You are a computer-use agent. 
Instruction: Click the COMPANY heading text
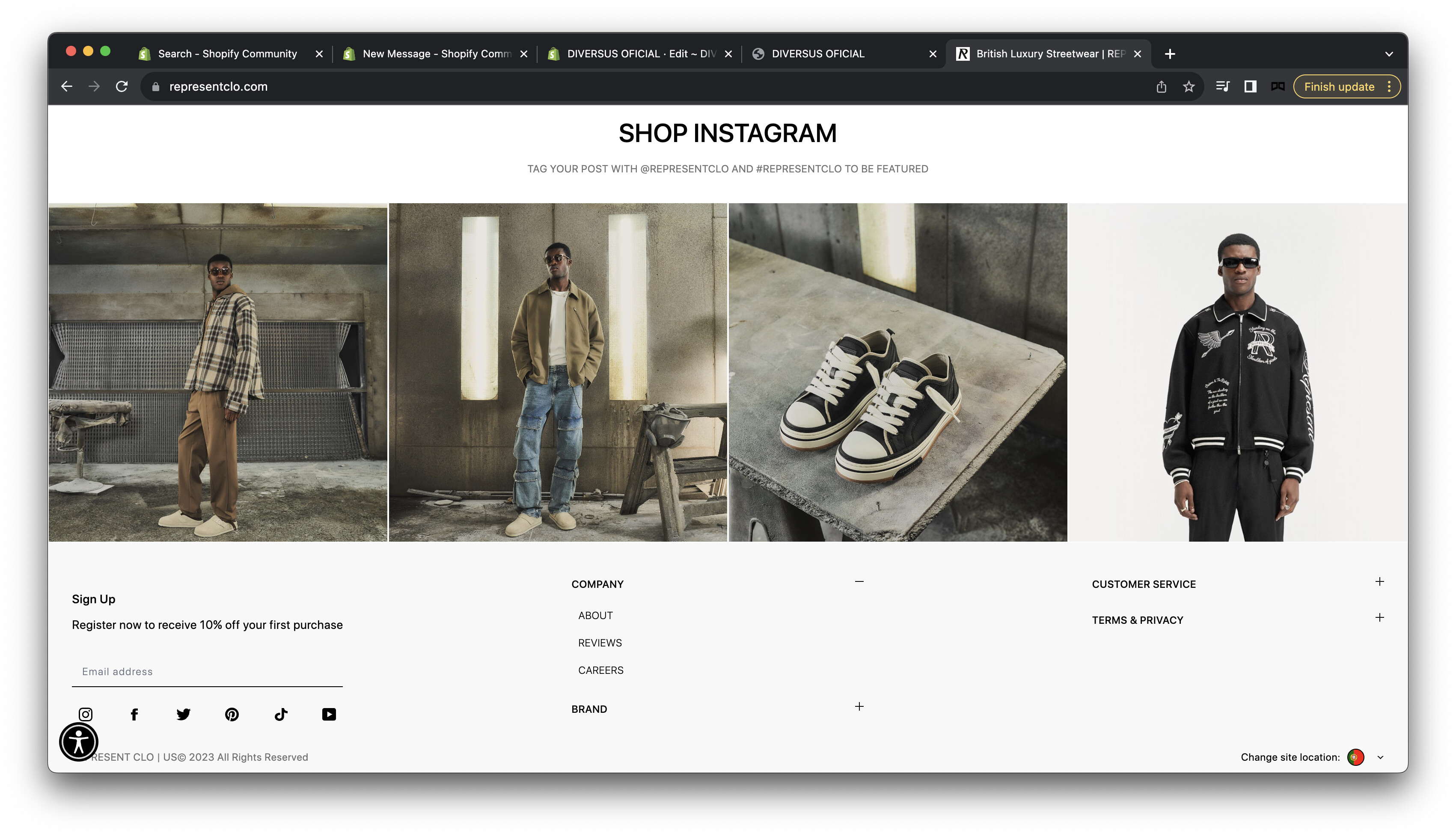tap(597, 584)
